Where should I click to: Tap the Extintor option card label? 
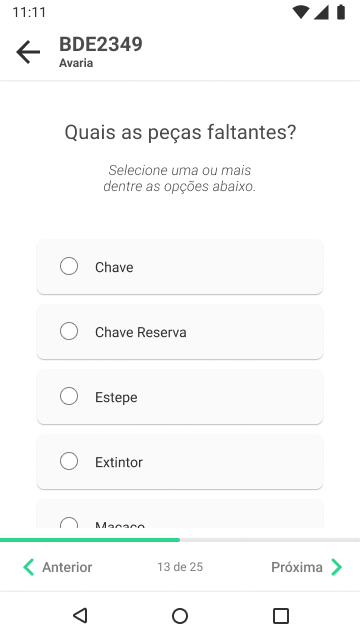[x=119, y=462]
